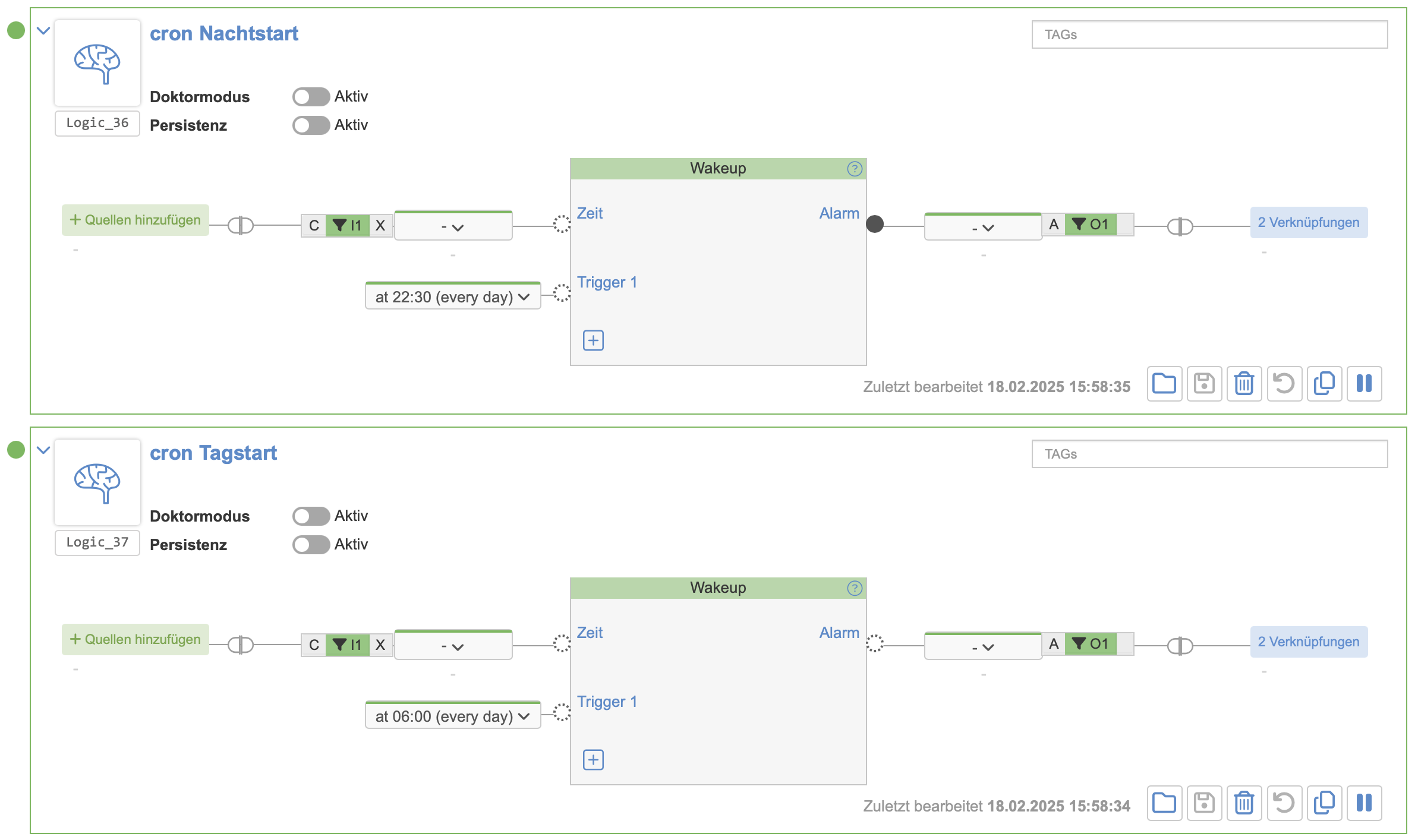Open the 'at 22:30 (every day)' dropdown
Screen dimensions: 1418x840
[x=453, y=297]
